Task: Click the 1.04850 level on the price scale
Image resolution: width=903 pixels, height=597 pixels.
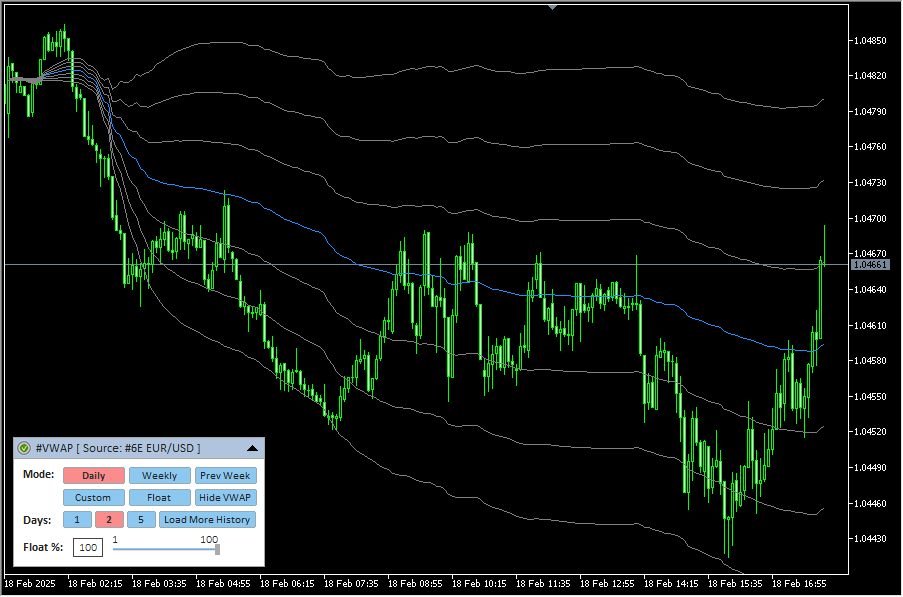Action: click(x=870, y=41)
